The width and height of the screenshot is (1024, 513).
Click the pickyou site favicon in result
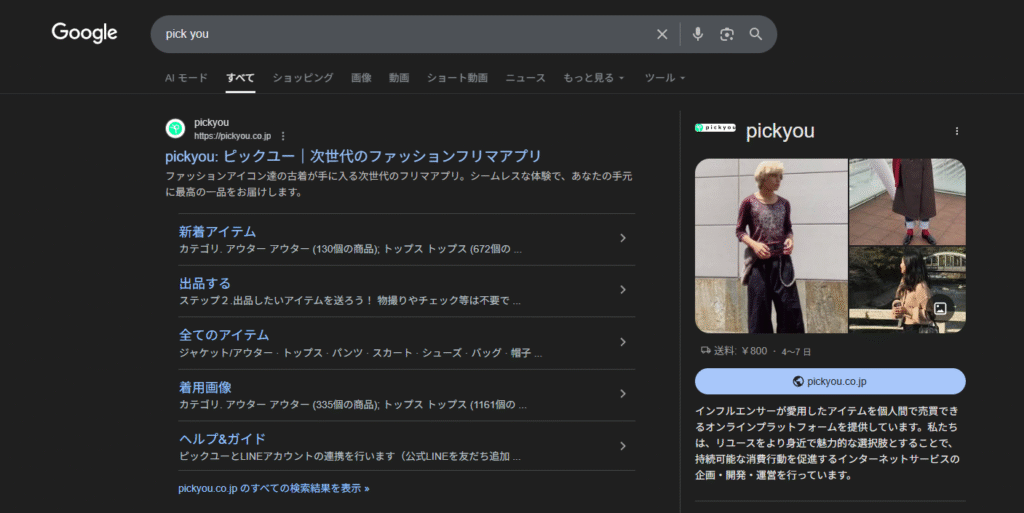click(175, 129)
